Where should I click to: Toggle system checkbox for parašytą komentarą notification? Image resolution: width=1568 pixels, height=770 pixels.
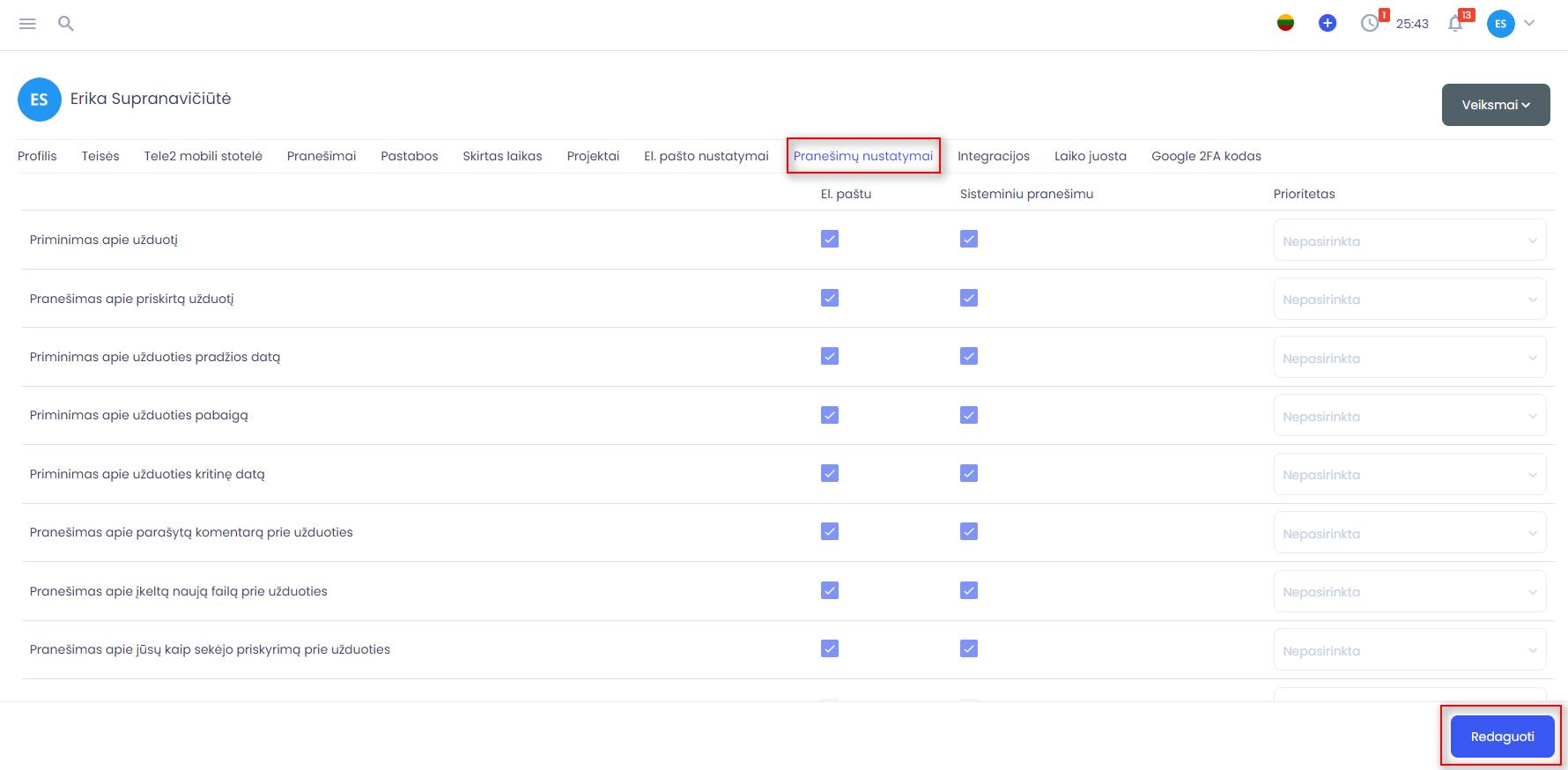pyautogui.click(x=969, y=531)
